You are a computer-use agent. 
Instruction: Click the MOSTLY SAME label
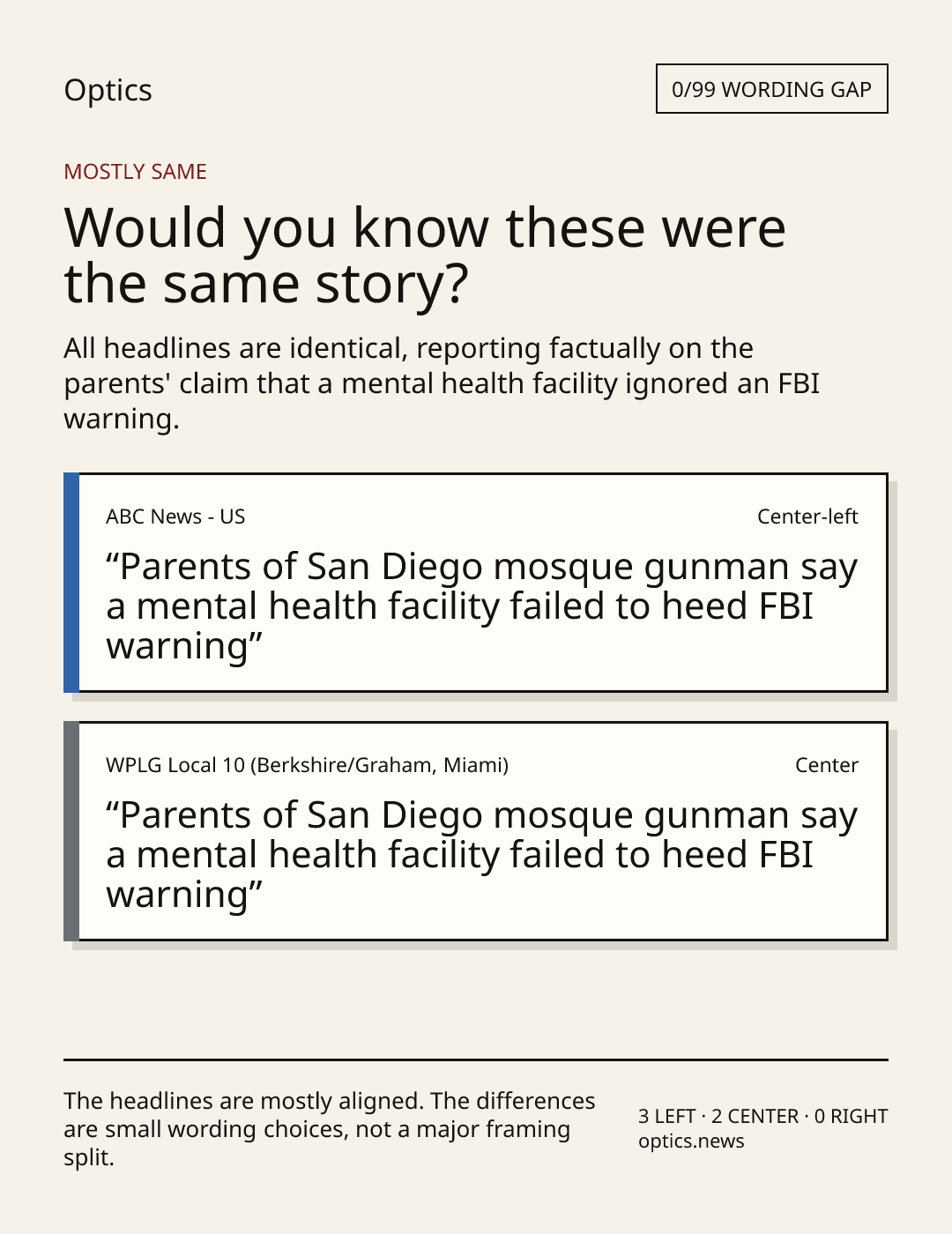click(x=135, y=172)
